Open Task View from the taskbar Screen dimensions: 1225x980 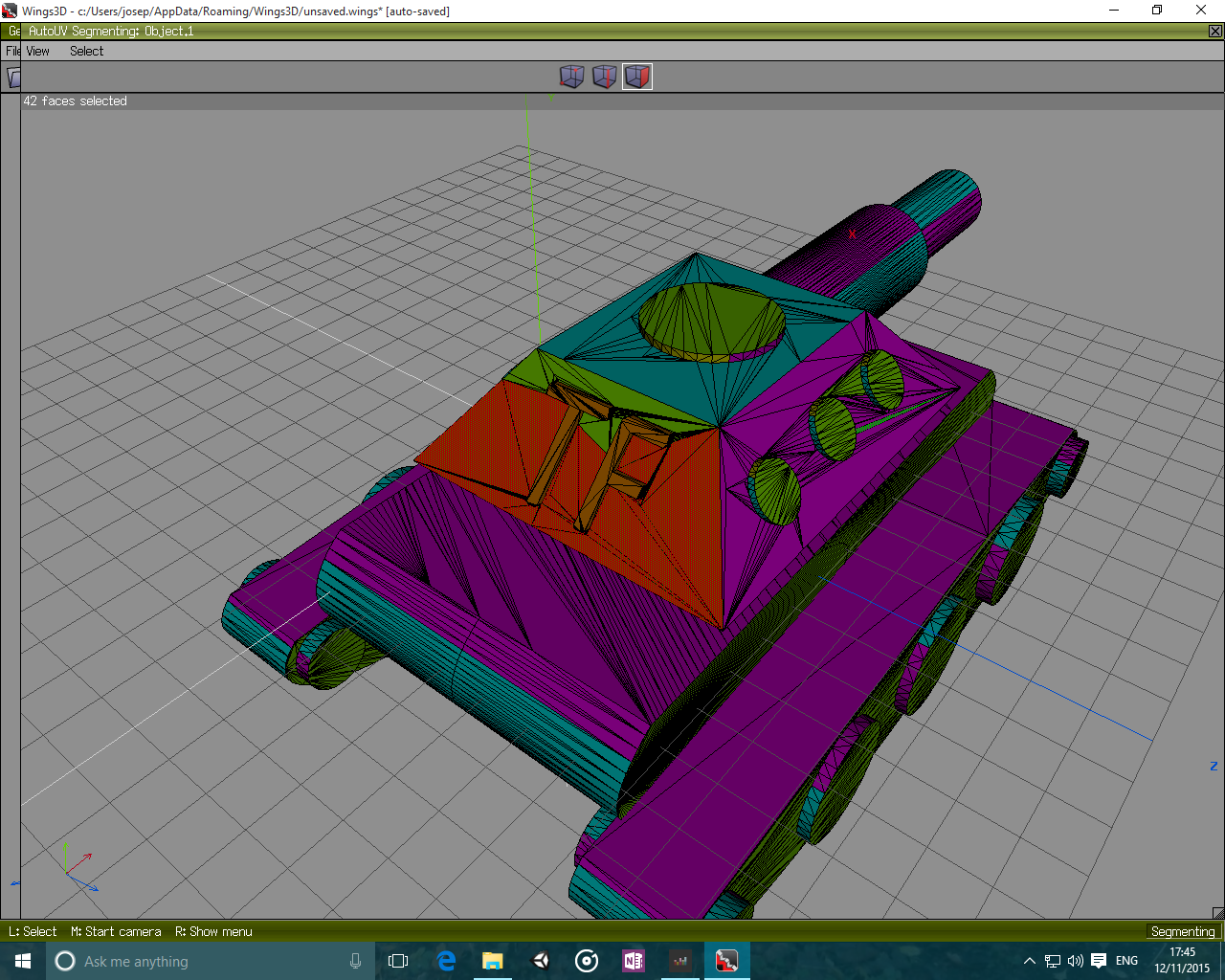(398, 961)
